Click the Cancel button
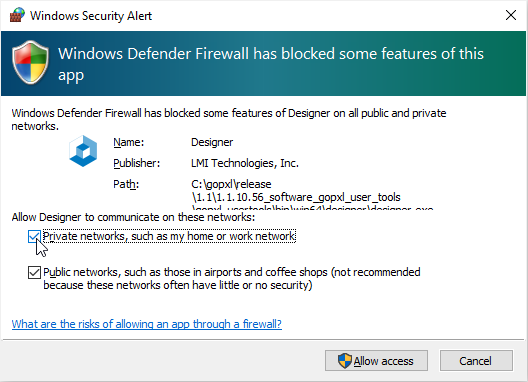This screenshot has height=382, width=528. (476, 361)
